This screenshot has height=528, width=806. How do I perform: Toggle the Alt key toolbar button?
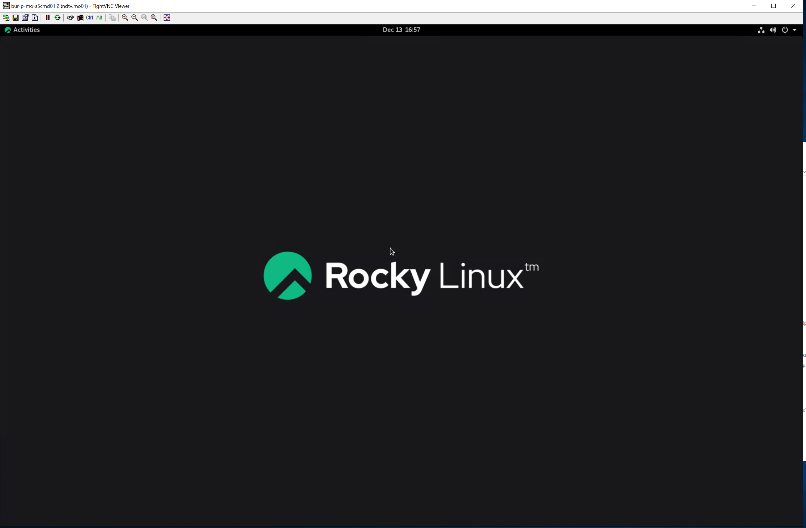[99, 17]
